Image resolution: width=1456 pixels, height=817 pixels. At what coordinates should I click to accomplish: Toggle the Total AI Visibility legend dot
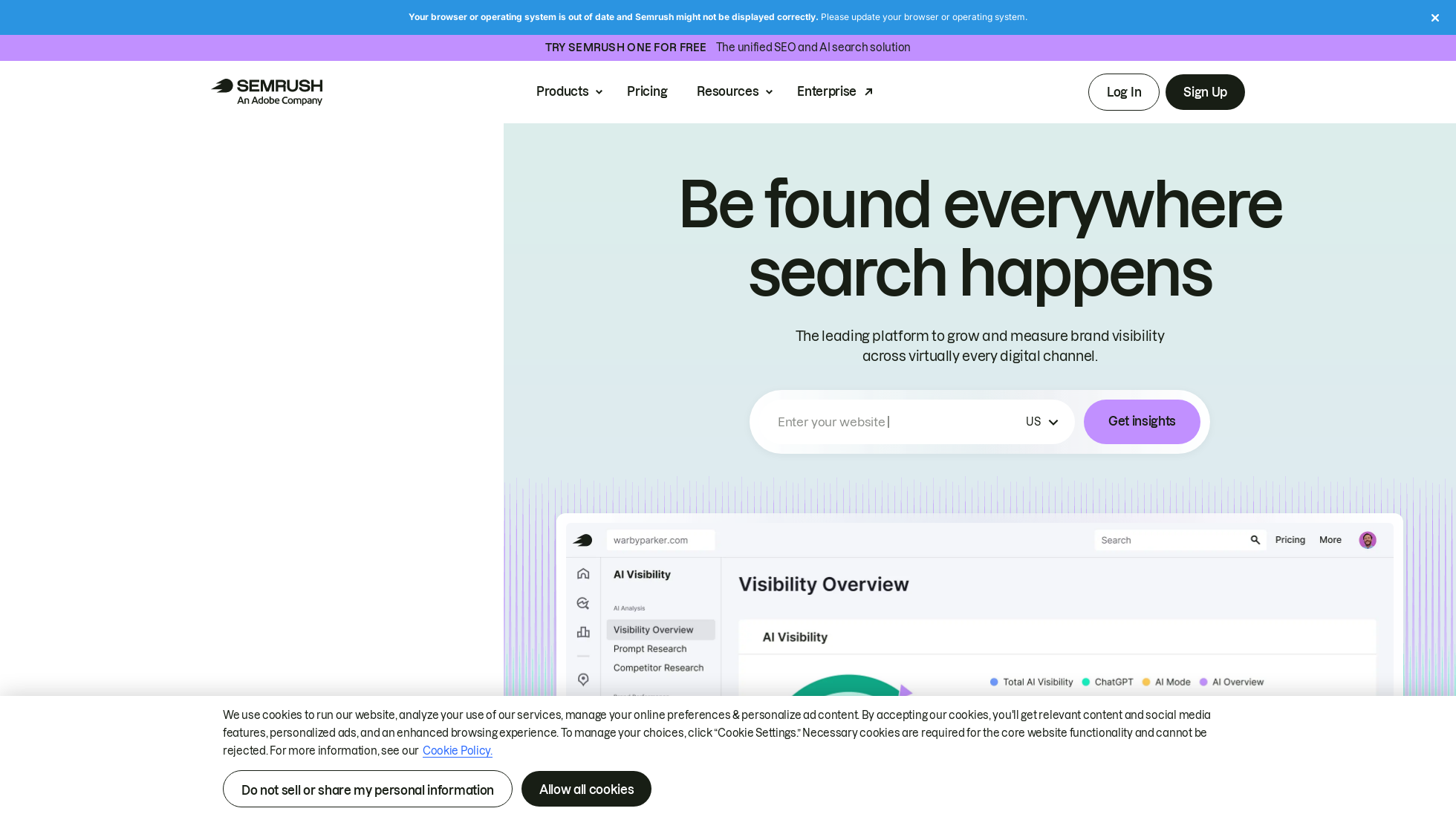pyautogui.click(x=993, y=682)
